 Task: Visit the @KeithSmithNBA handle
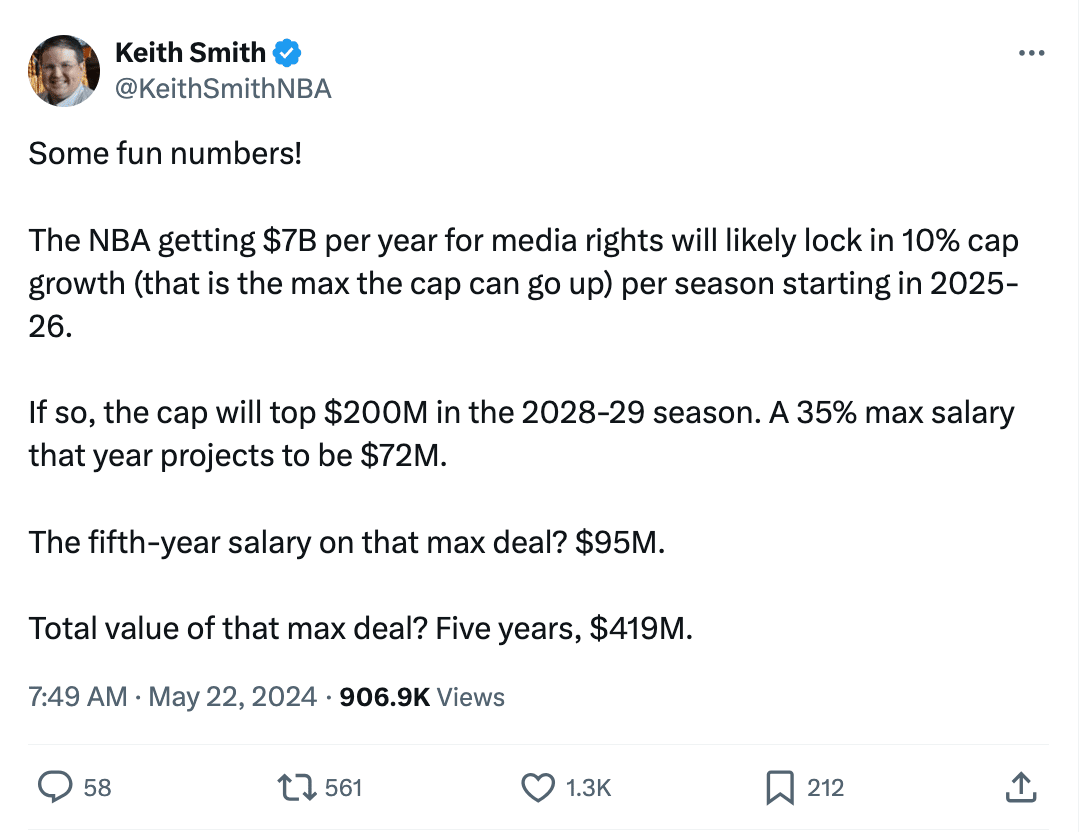point(223,89)
